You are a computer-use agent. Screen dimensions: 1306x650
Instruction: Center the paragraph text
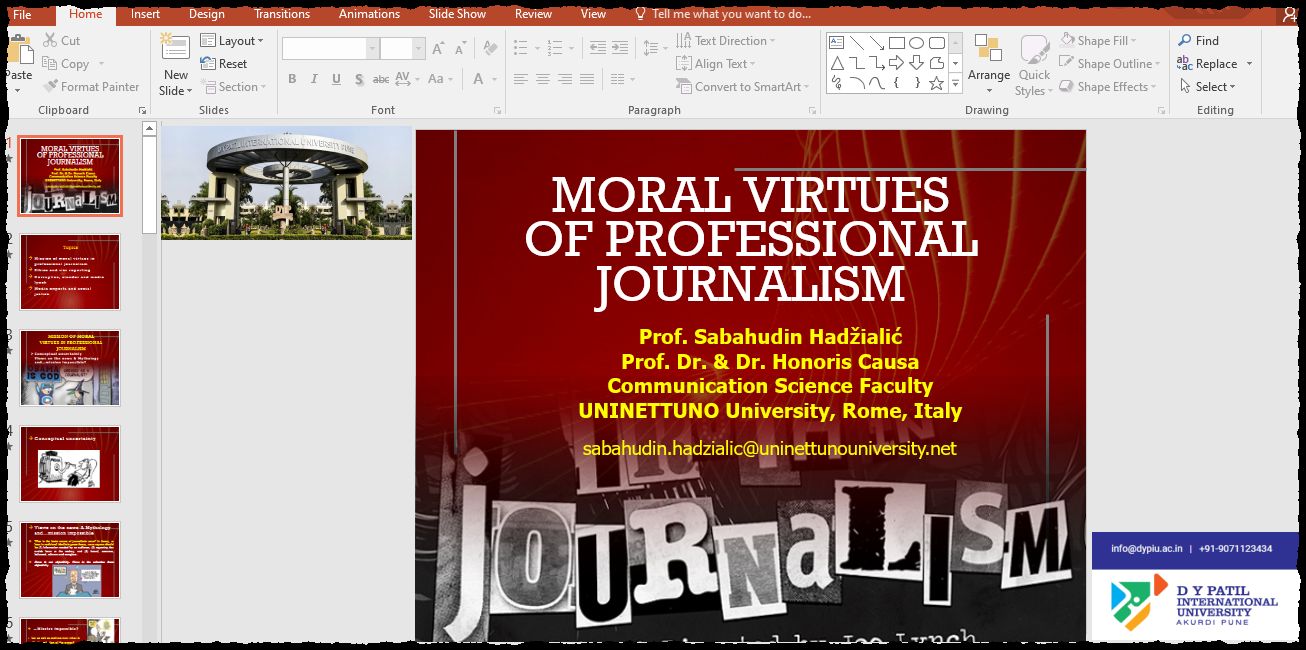[x=543, y=79]
